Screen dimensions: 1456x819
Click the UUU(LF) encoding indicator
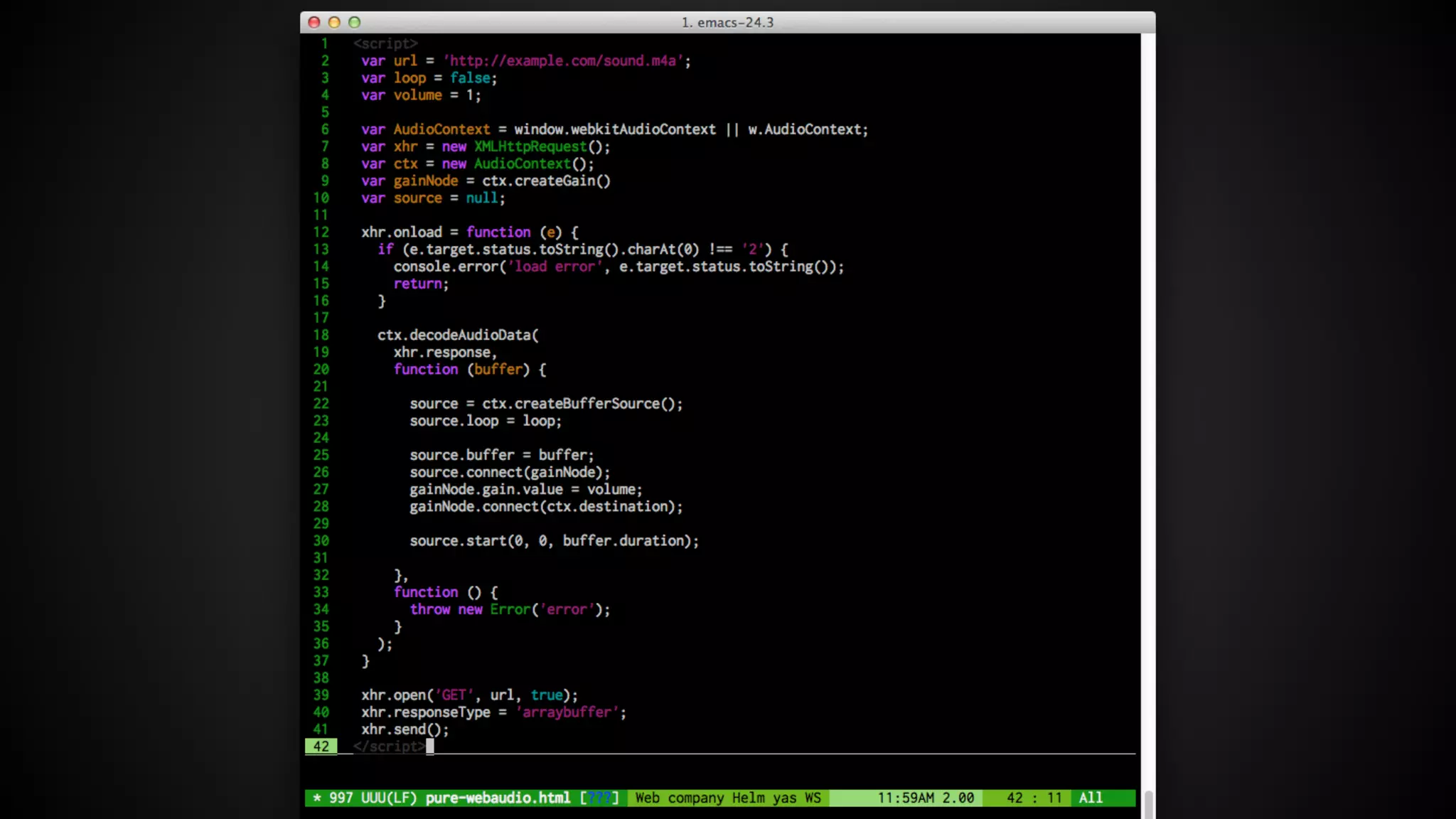[x=389, y=798]
